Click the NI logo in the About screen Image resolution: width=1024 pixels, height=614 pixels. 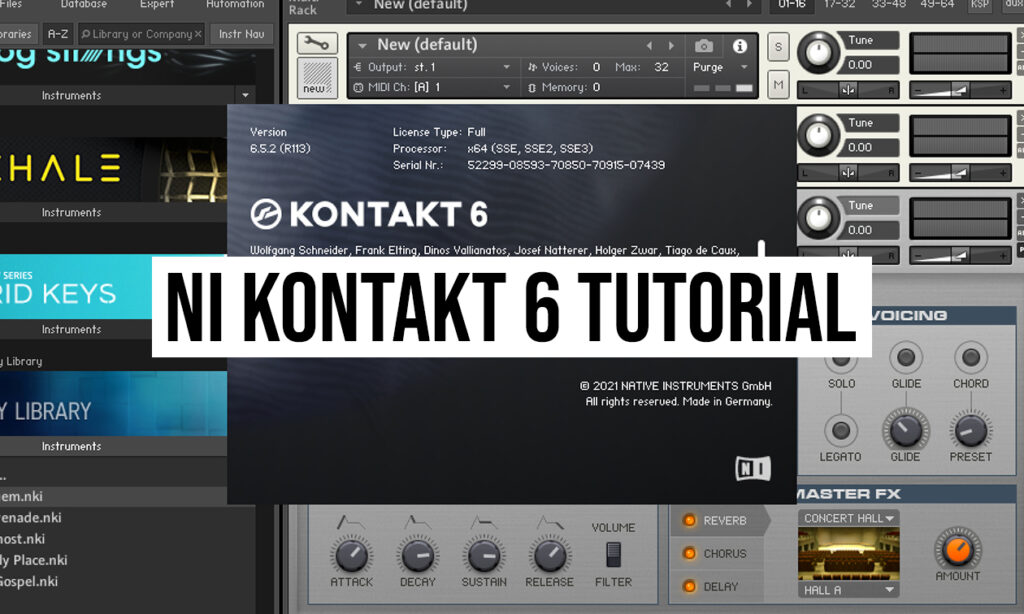coord(753,468)
